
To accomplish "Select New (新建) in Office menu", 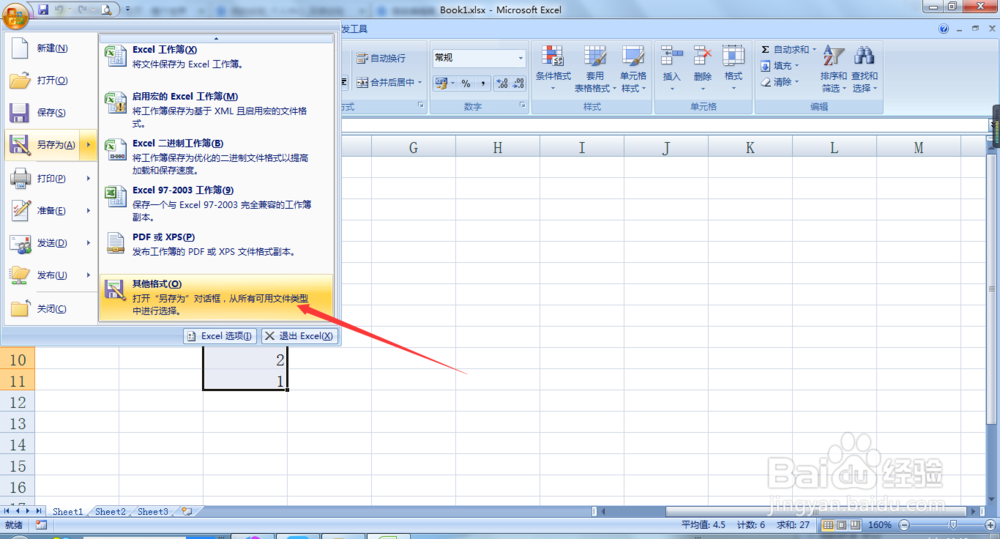I will pyautogui.click(x=50, y=48).
